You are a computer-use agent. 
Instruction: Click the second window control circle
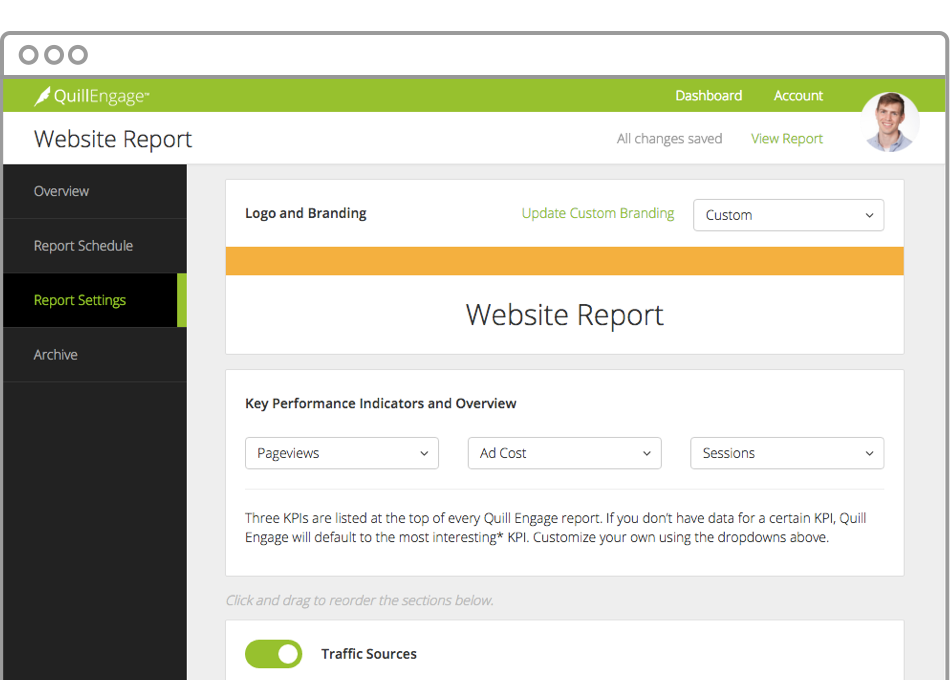click(54, 55)
